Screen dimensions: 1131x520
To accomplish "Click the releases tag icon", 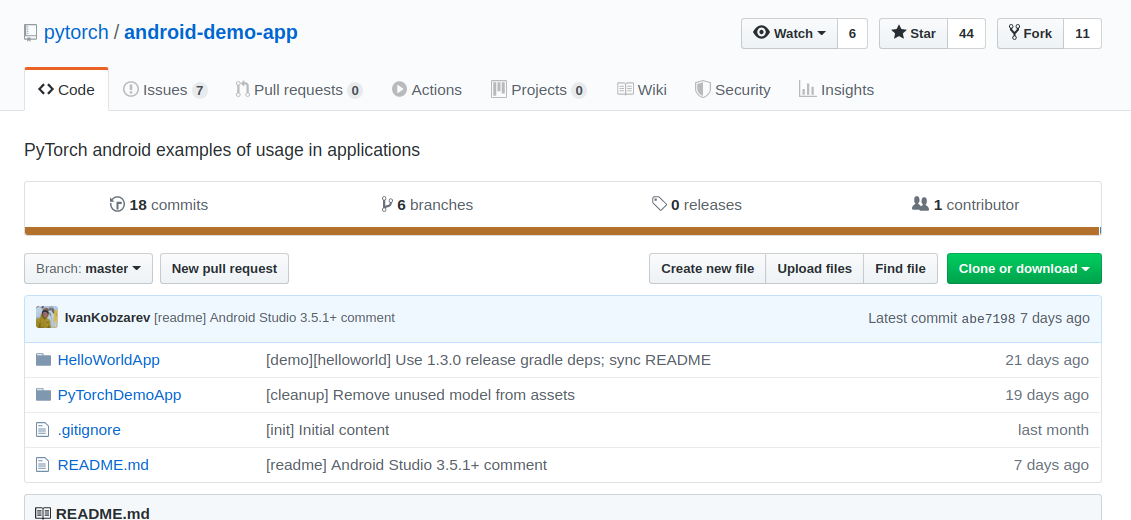I will (659, 205).
